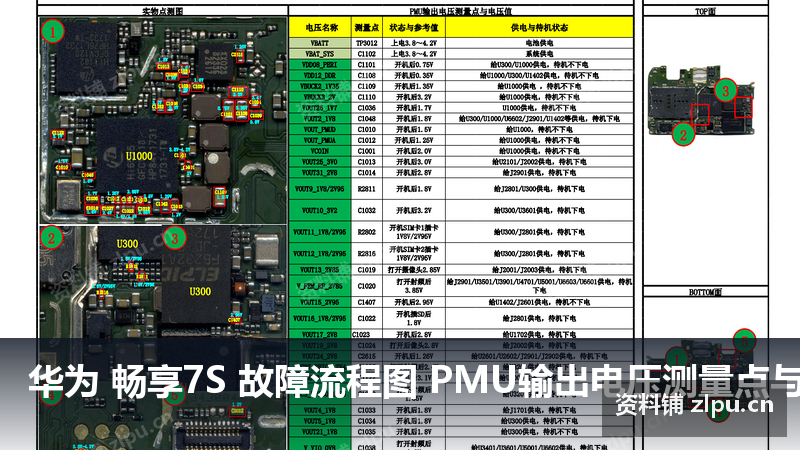Viewport: 800px width, 450px height.
Task: Click measurement point R2802 in the table
Action: click(366, 232)
